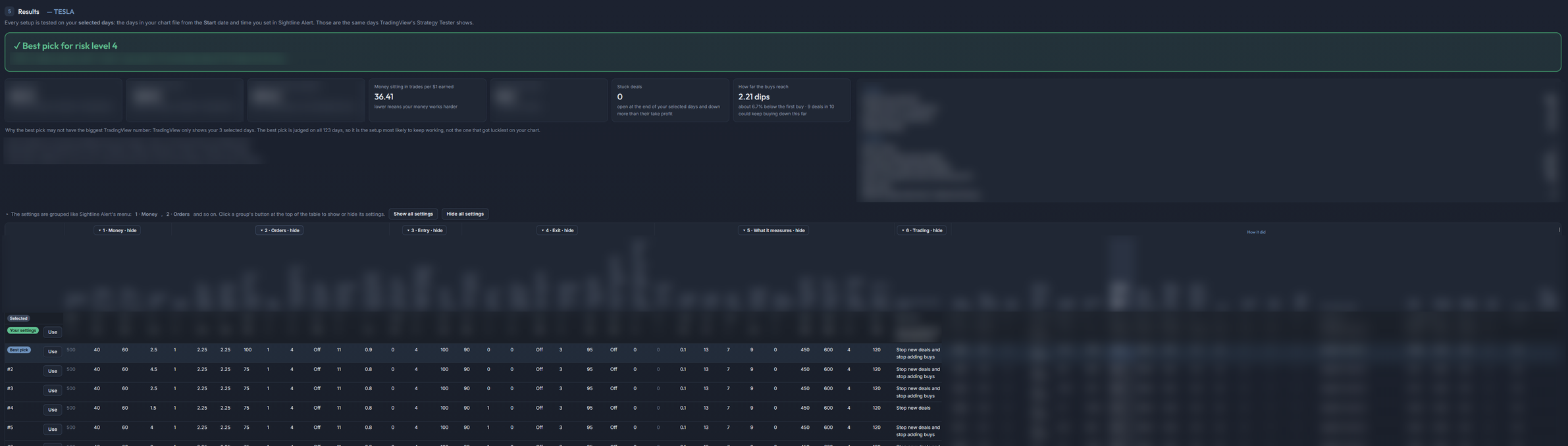
Task: Click Stop new deals text in row #4
Action: point(913,408)
